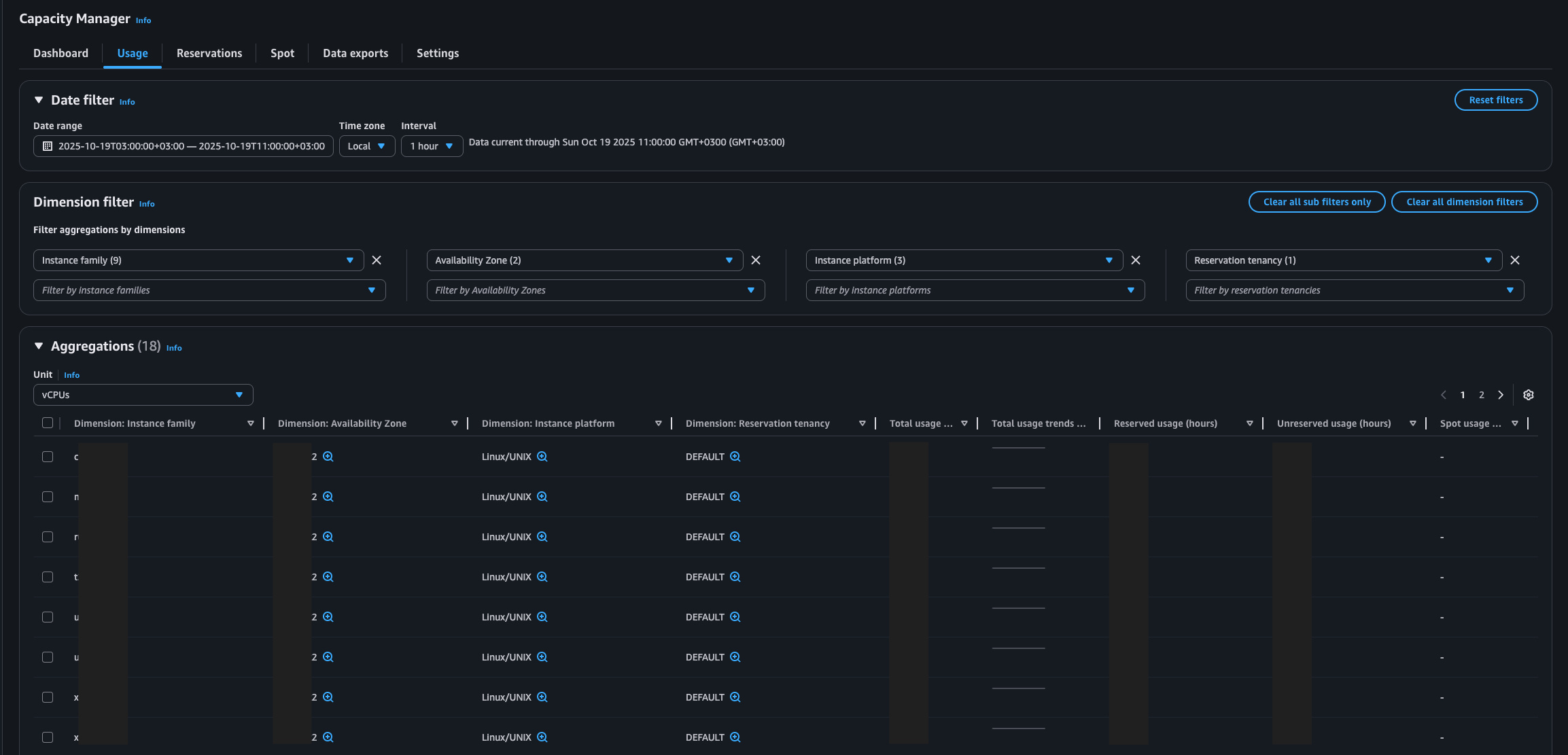Click Clear all sub filters only
This screenshot has width=1568, height=755.
[x=1317, y=202]
